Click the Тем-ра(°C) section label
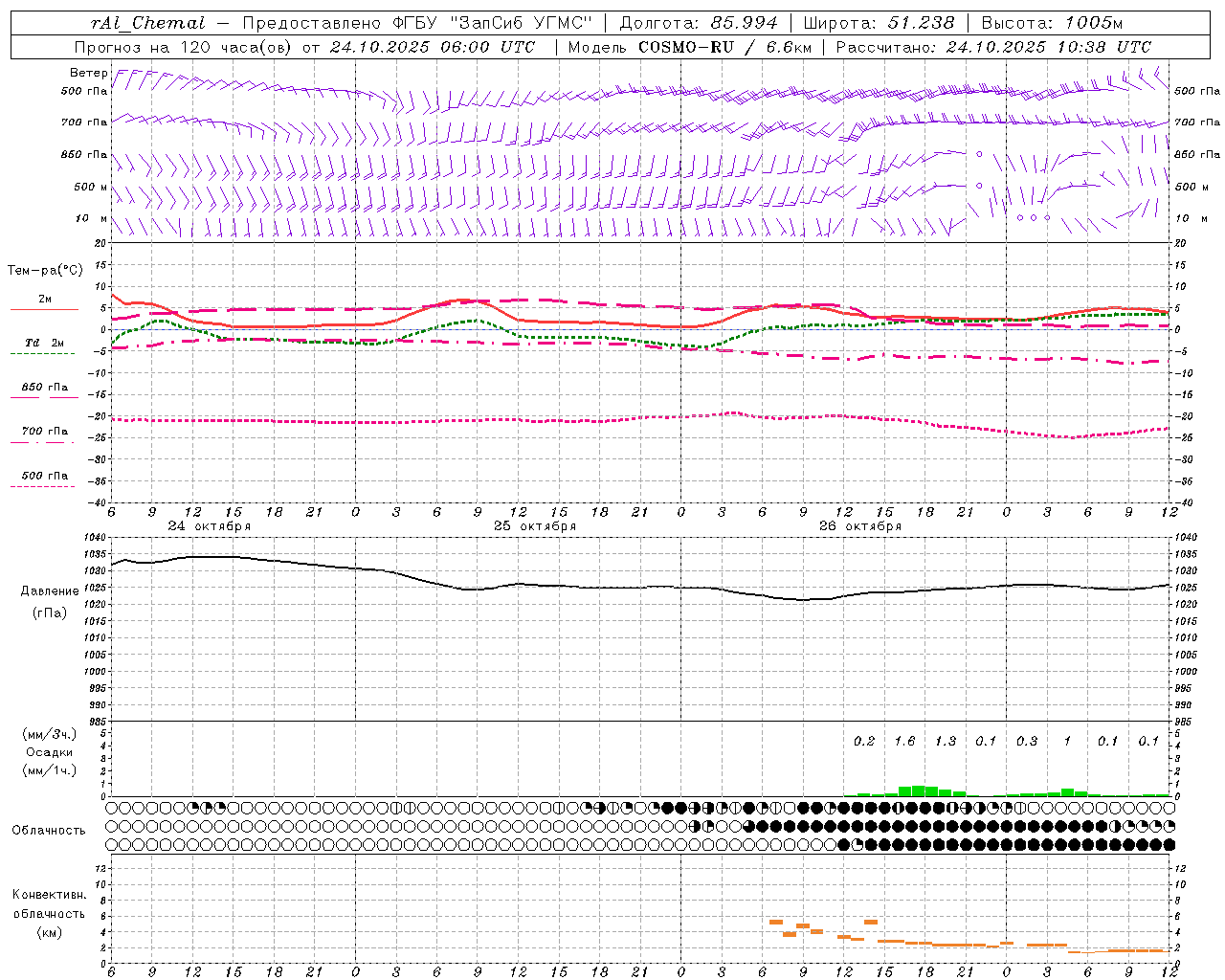The image size is (1225, 980). 45,271
